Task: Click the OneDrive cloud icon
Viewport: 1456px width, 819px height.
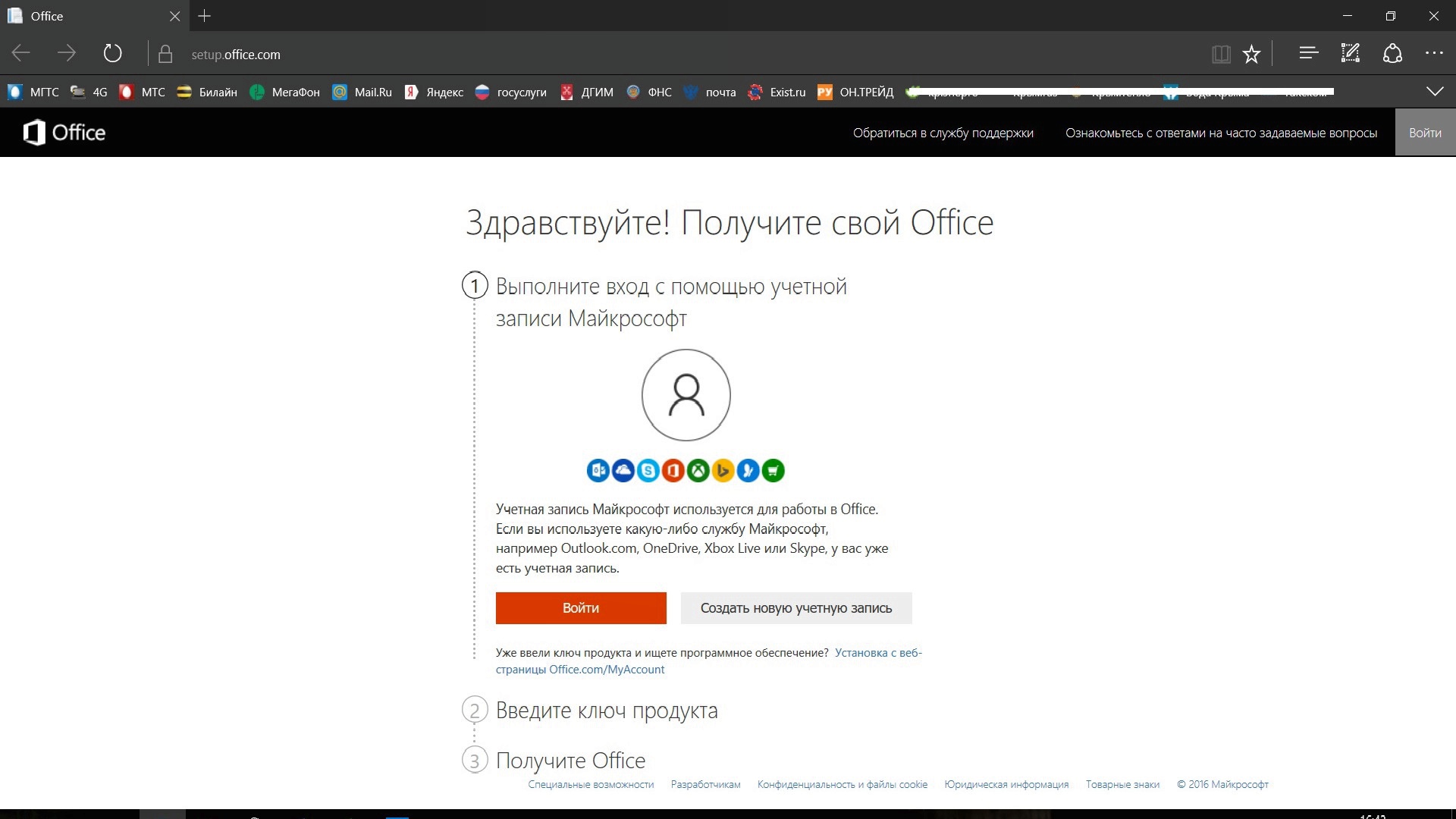Action: [623, 471]
